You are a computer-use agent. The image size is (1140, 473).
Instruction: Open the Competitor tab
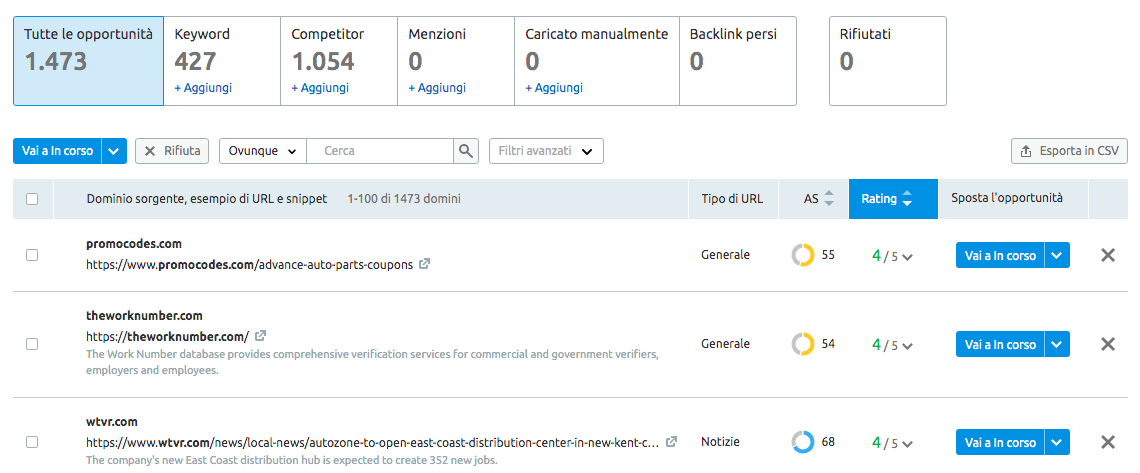pos(338,60)
